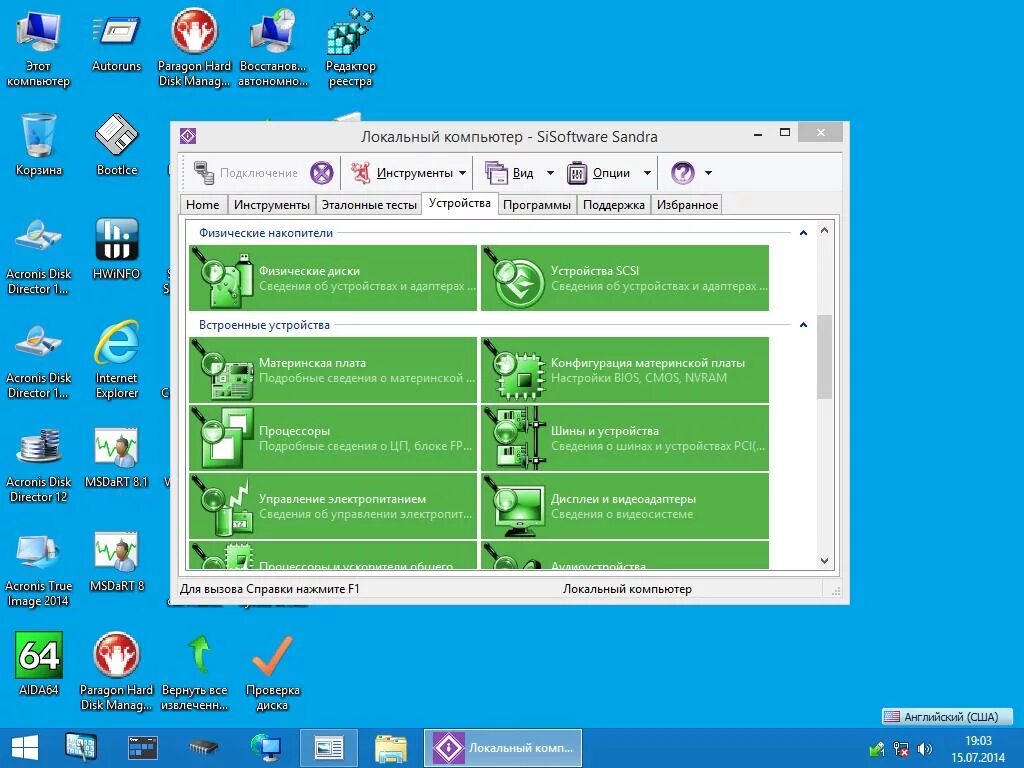Viewport: 1024px width, 768px height.
Task: Collapse the Физические накопители section
Action: pyautogui.click(x=803, y=233)
